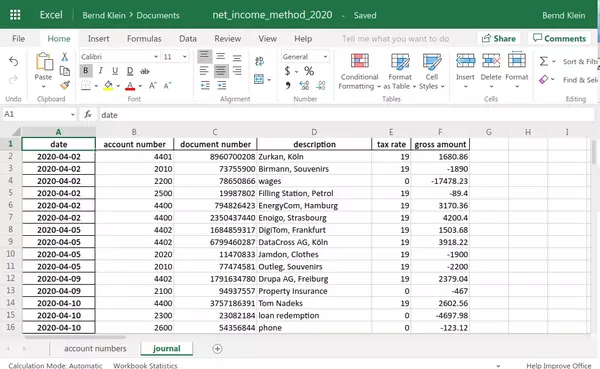This screenshot has height=369, width=600.
Task: Expand the Paste options arrow
Action: pyautogui.click(x=43, y=86)
